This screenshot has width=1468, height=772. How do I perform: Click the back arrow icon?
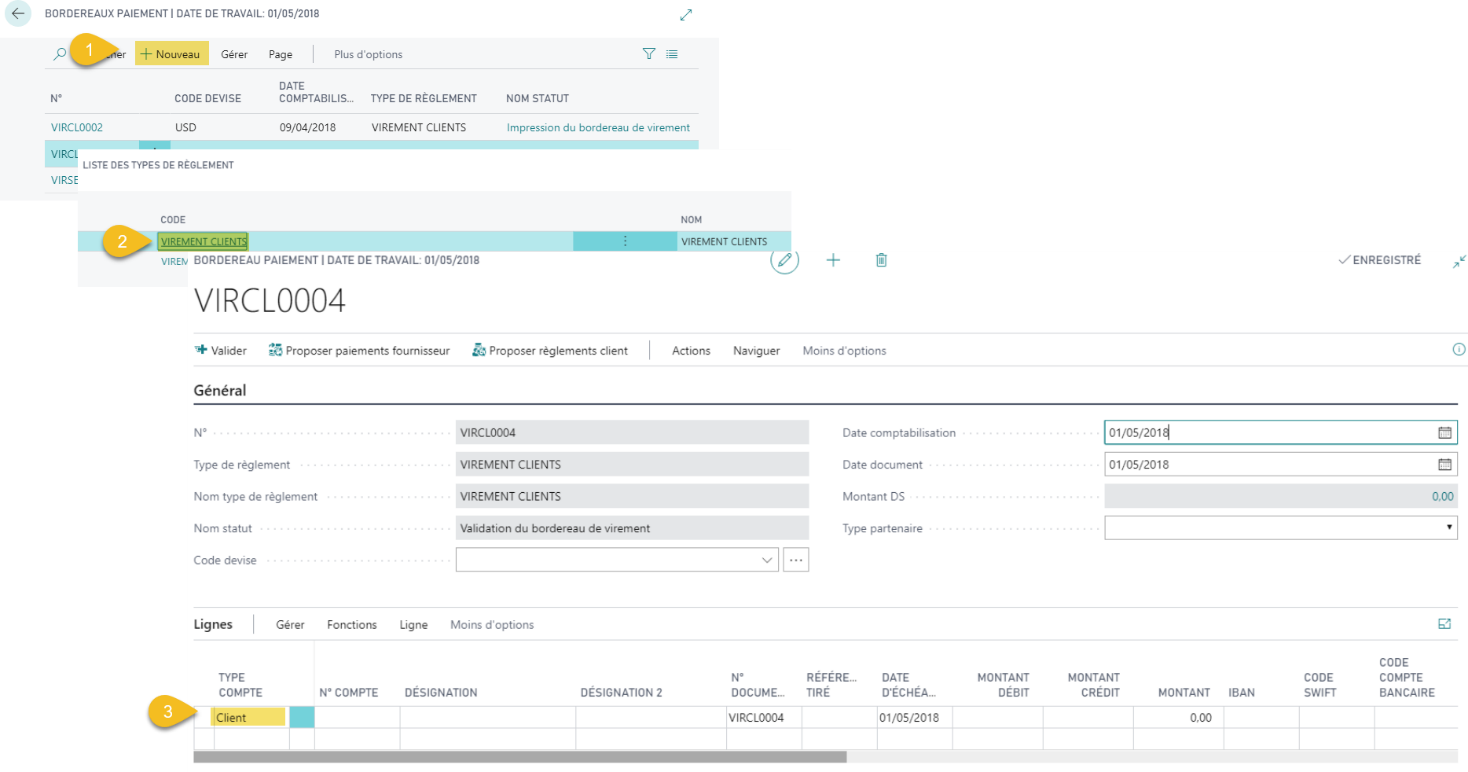click(18, 14)
